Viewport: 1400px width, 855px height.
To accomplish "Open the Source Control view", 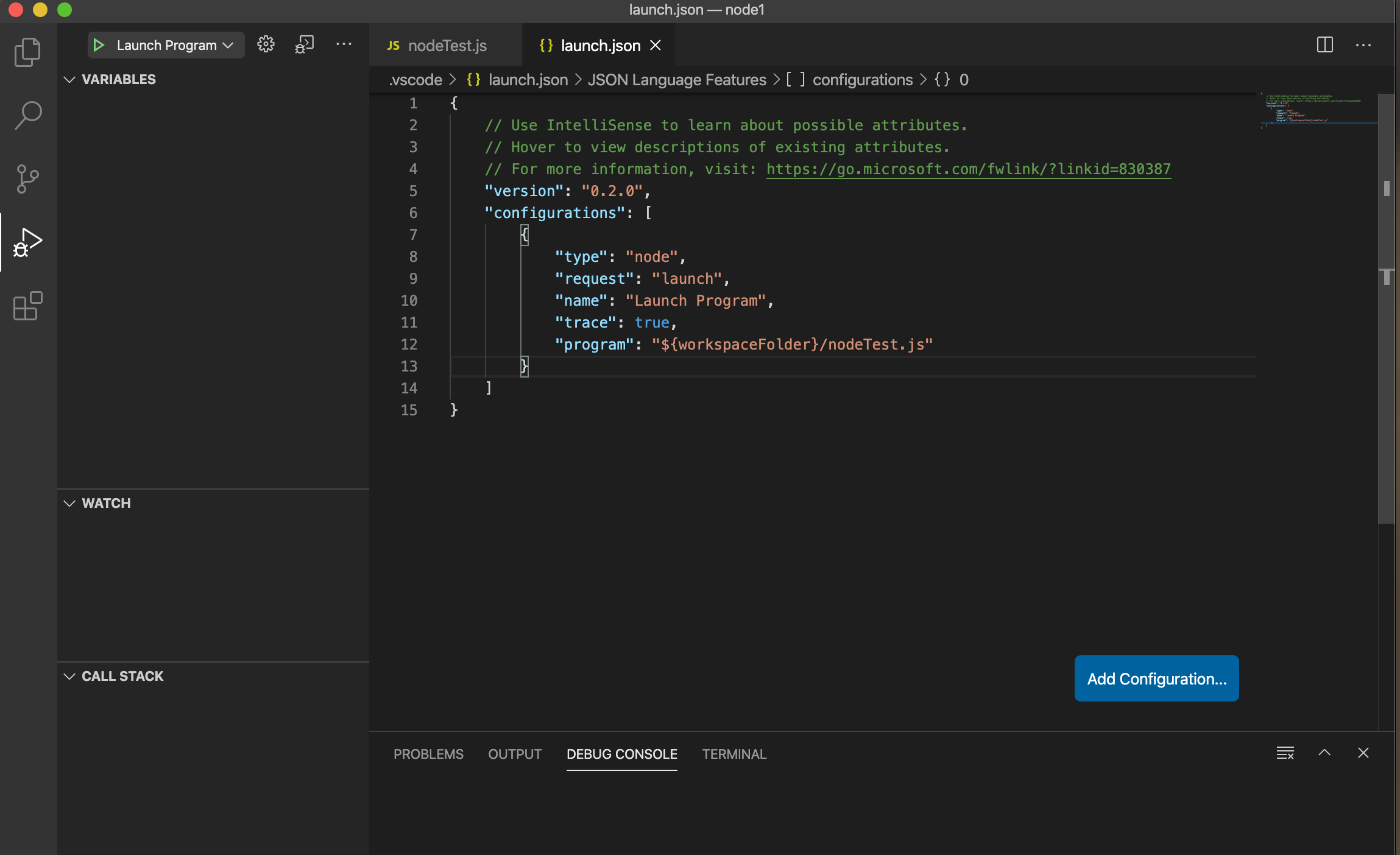I will (27, 178).
